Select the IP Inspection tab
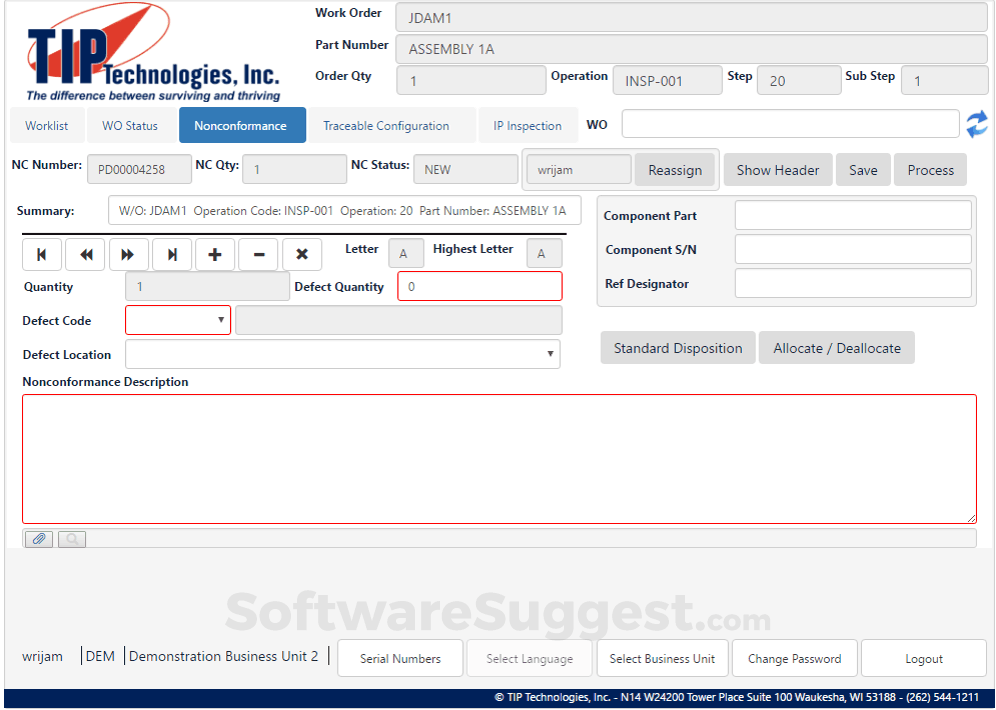 tap(528, 125)
